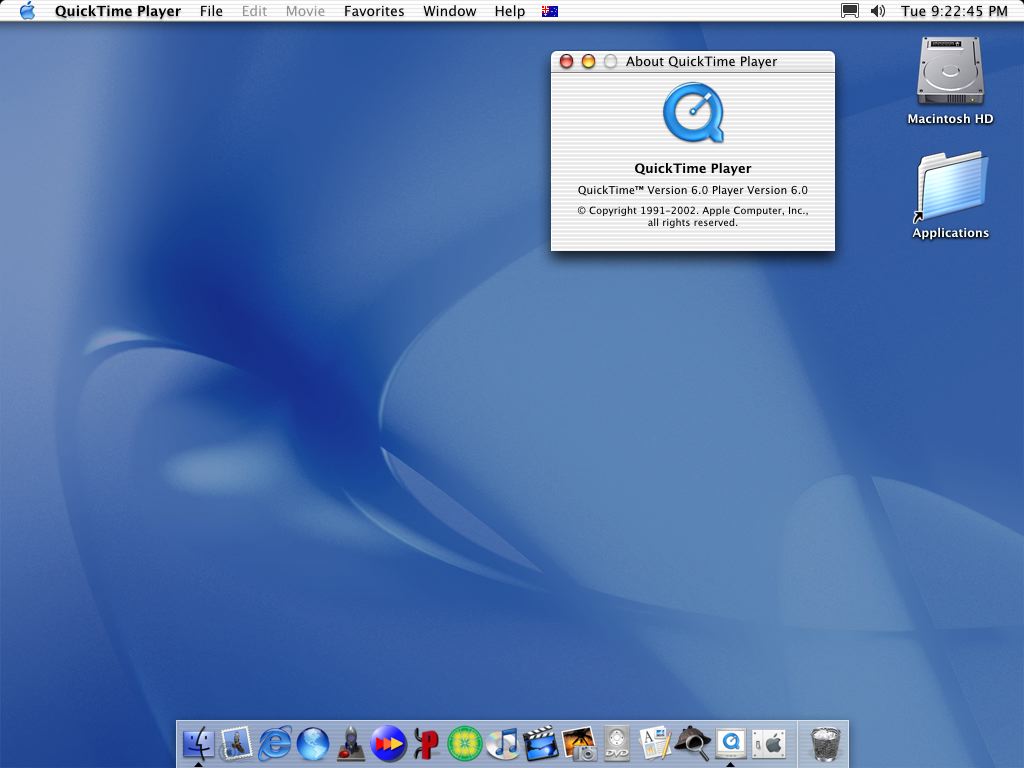This screenshot has height=768, width=1024.
Task: Click the About QuickTime Player title bar
Action: click(x=693, y=61)
